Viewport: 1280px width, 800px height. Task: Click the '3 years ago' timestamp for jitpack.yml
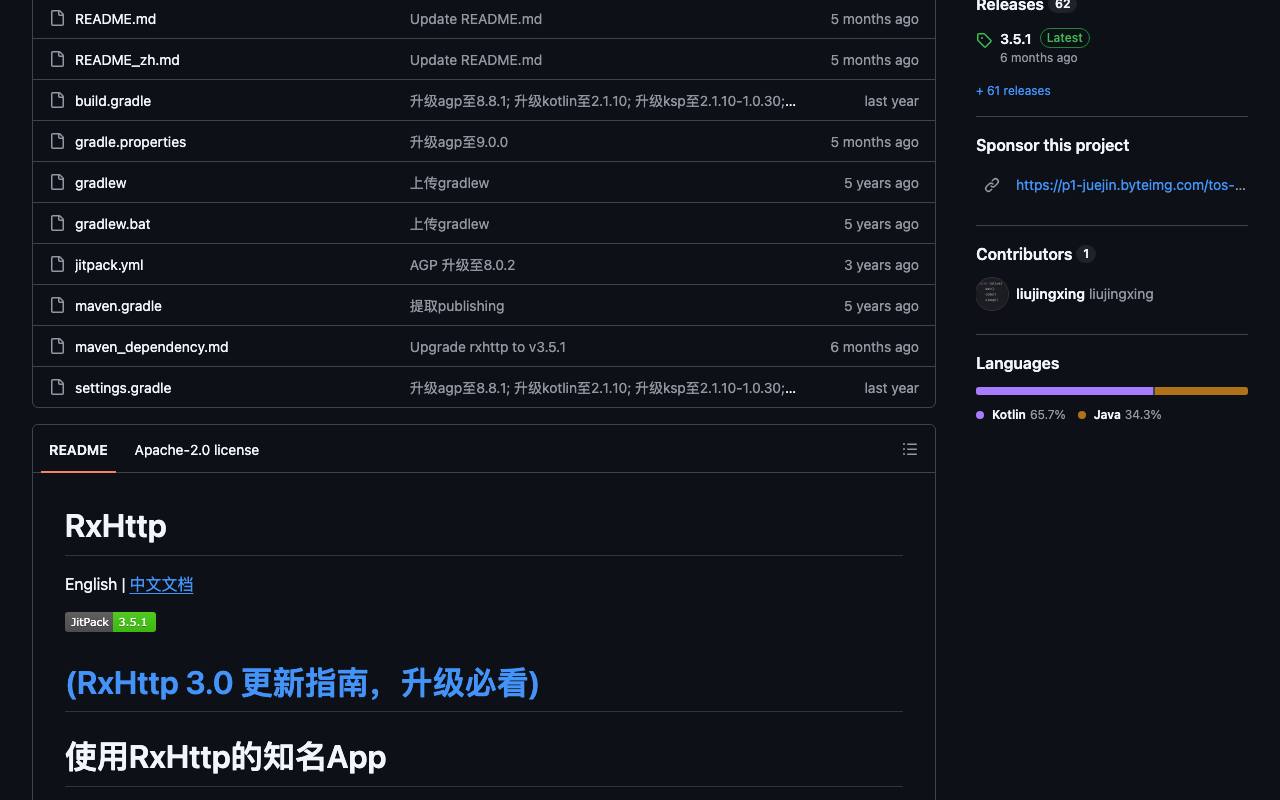coord(881,265)
